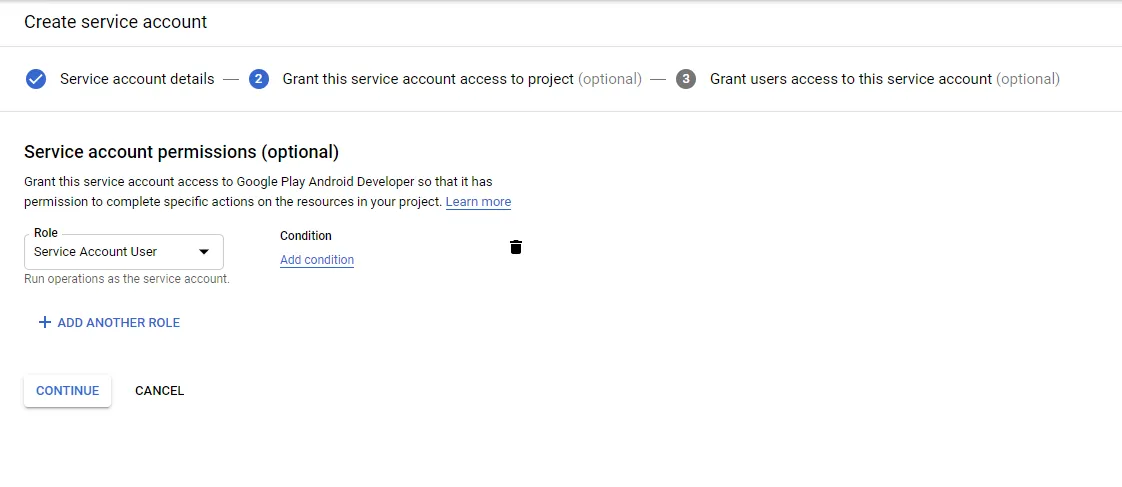Click the plus icon beside Add Another Role
The image size is (1122, 487).
[44, 323]
